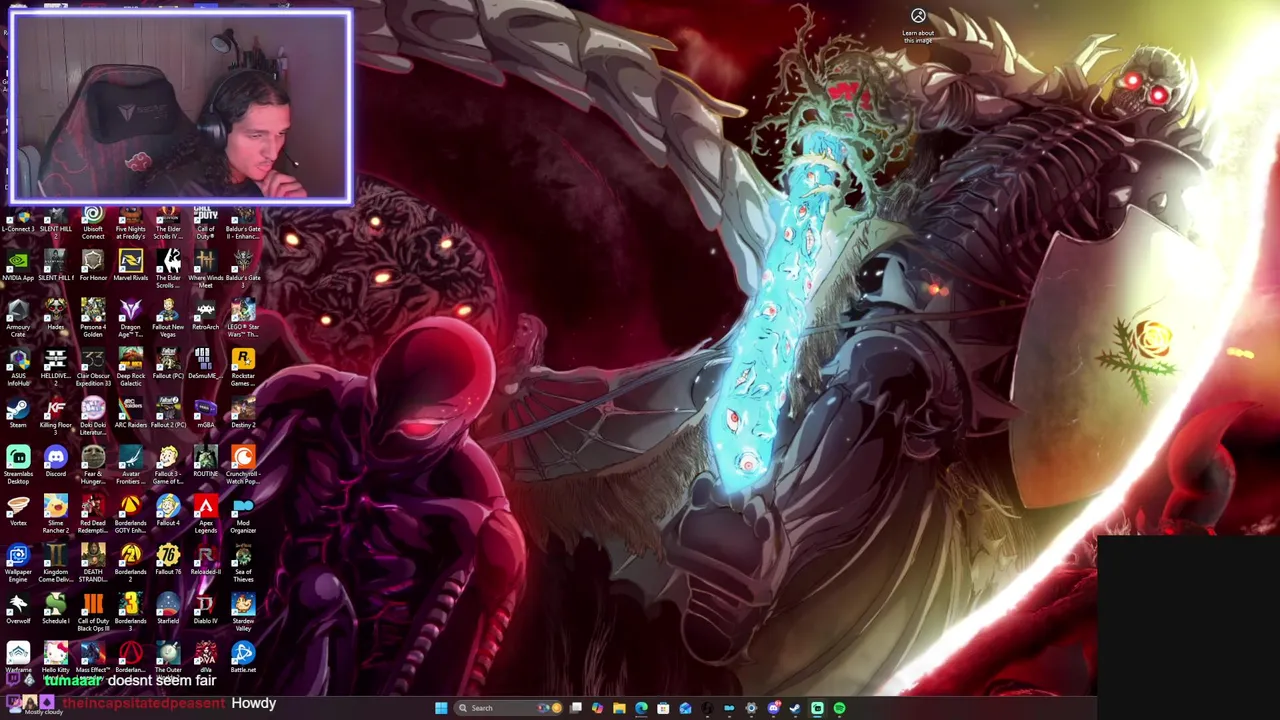Open the Battle.net launcher shortcut
This screenshot has width=1280, height=720.
(x=243, y=658)
